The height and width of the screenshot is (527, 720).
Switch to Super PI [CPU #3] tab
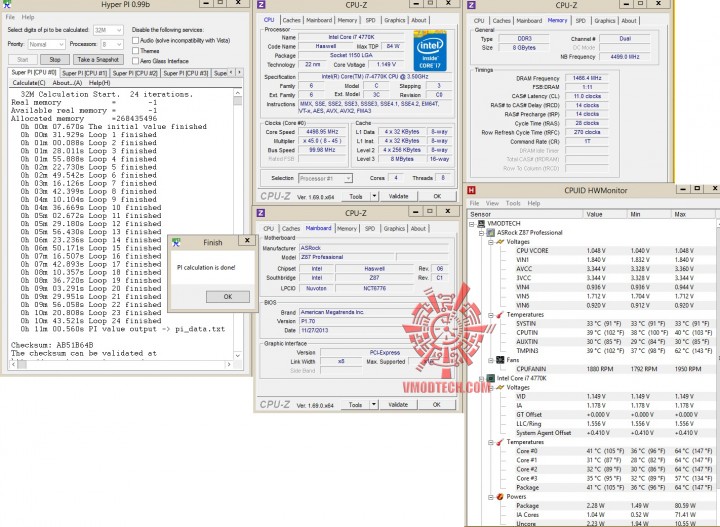coord(186,73)
